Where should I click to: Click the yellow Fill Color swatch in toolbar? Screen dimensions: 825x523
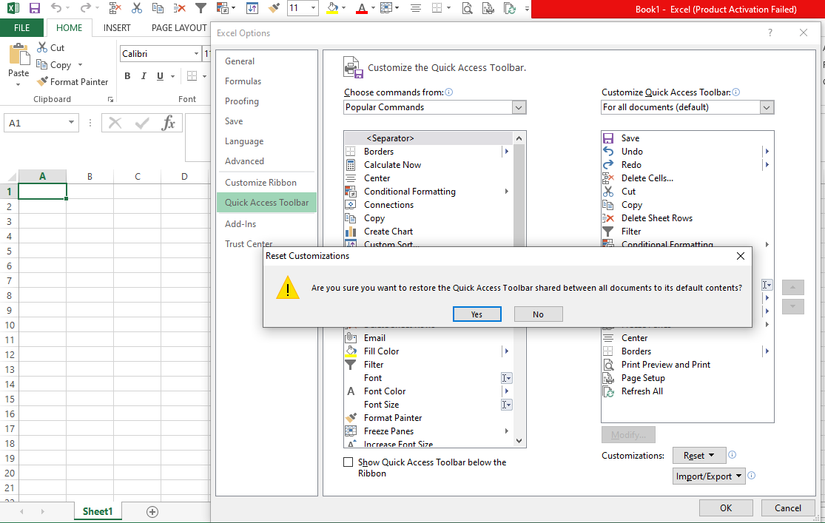[x=333, y=9]
